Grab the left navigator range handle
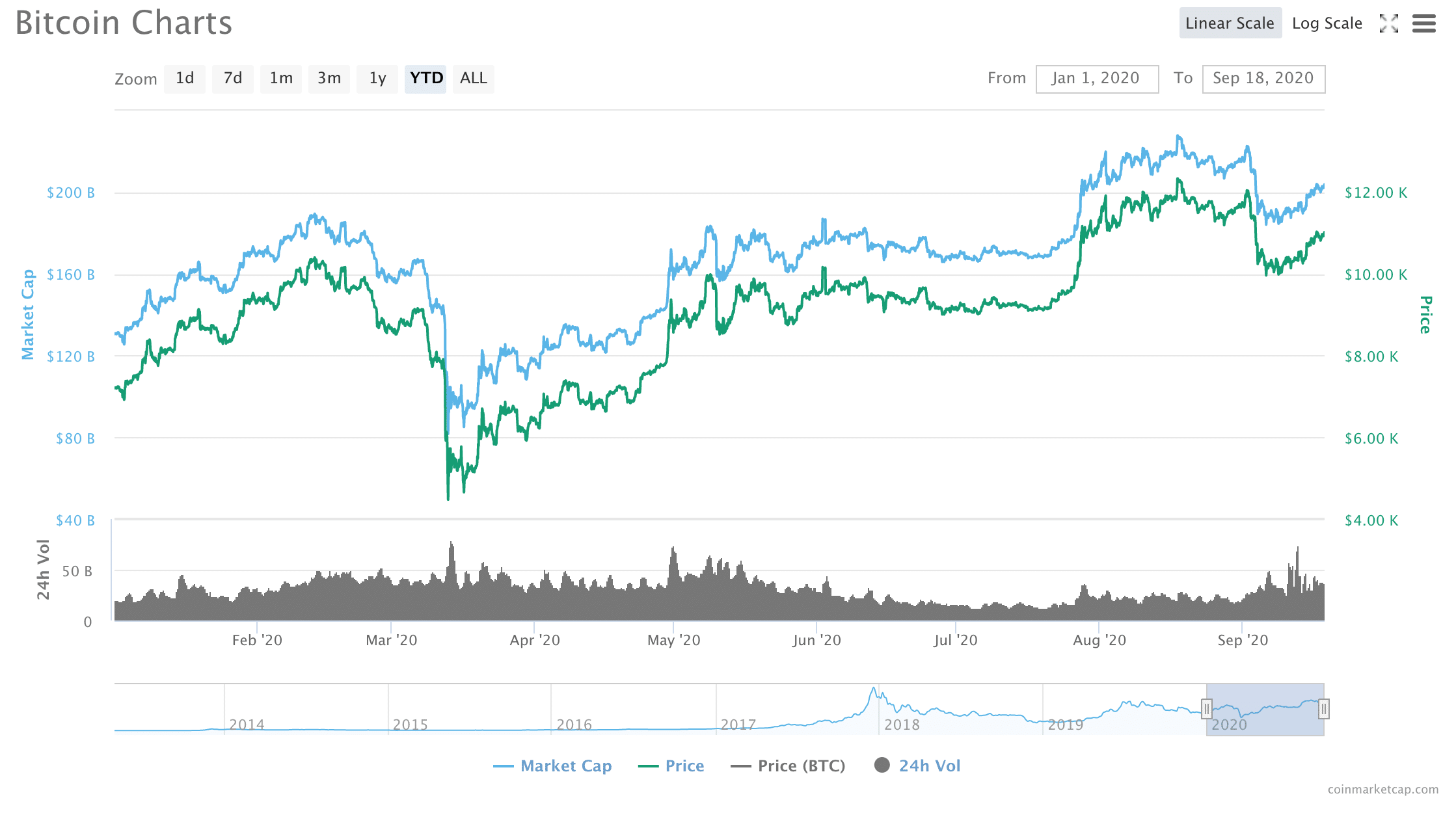This screenshot has width=1456, height=813. coord(1207,708)
